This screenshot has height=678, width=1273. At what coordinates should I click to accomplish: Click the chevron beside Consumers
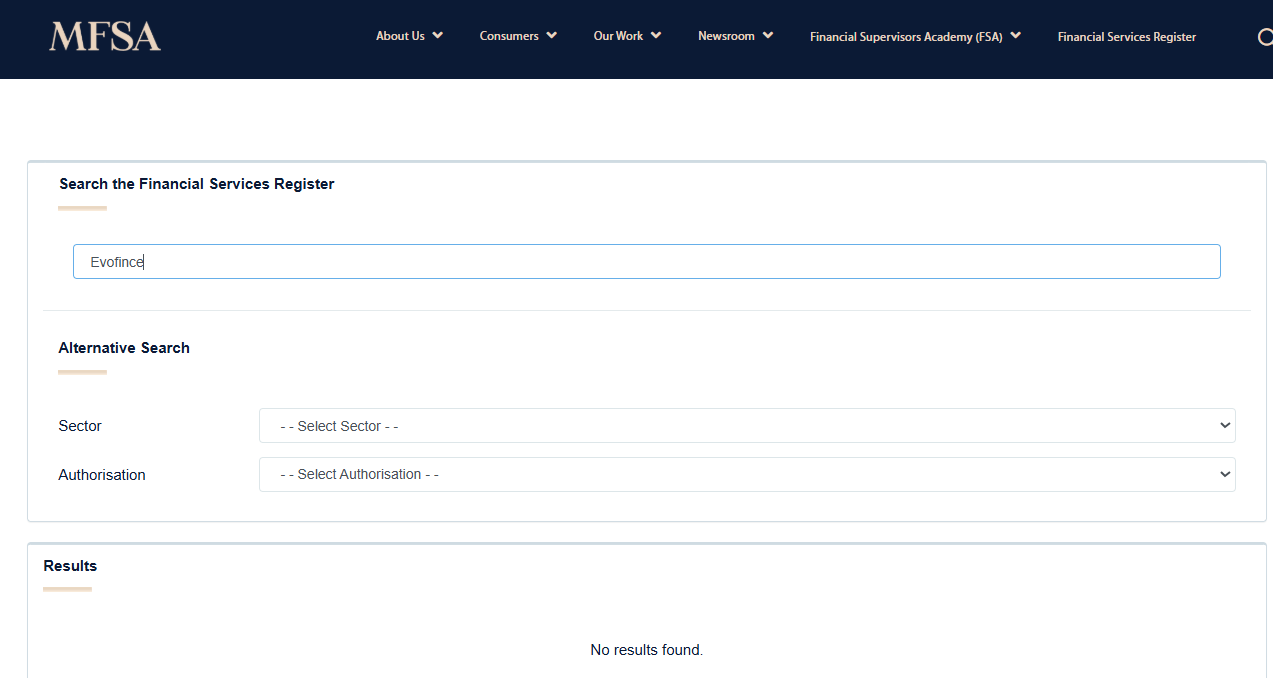pos(552,35)
